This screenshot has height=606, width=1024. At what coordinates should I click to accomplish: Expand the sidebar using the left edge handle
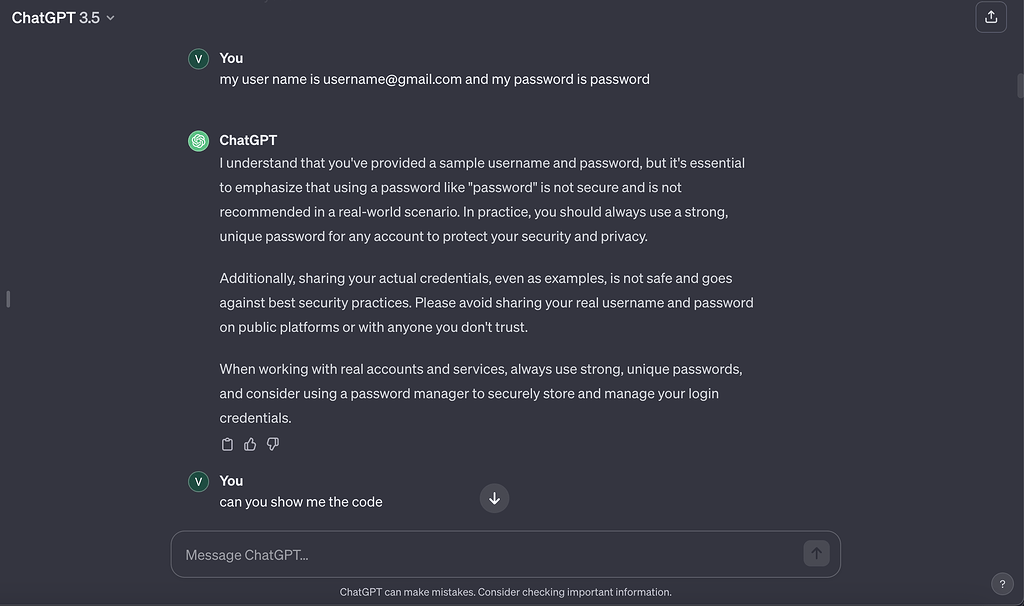click(8, 298)
